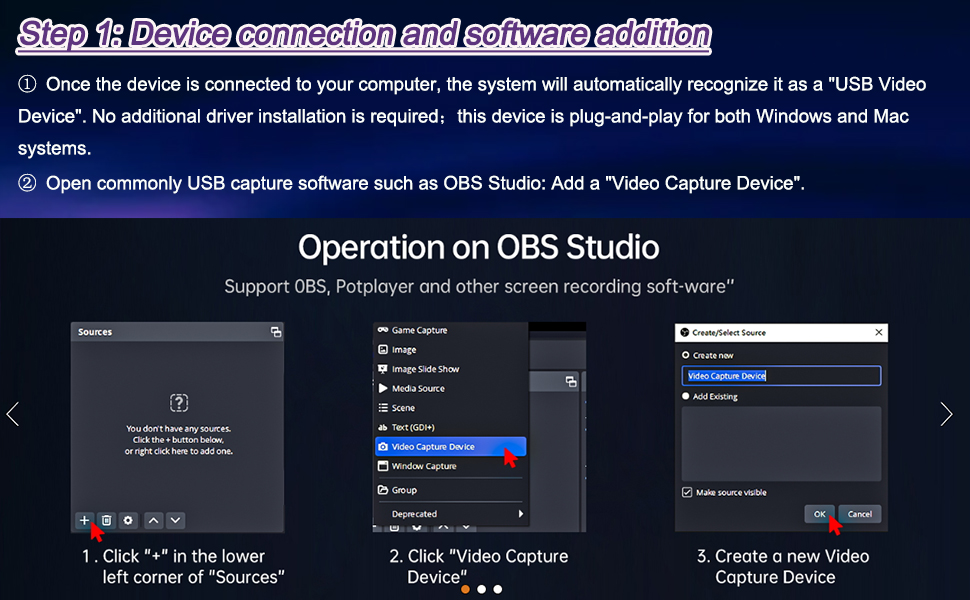Click the existing sources list box
Screen dimensions: 970x600
point(781,444)
